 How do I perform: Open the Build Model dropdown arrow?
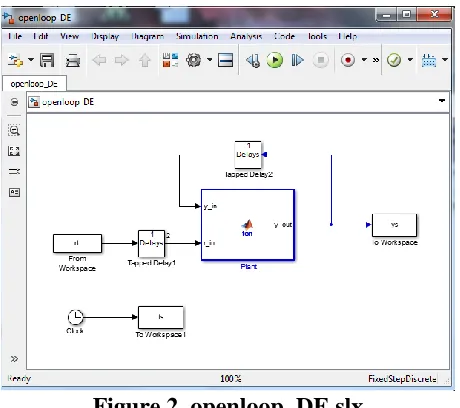pyautogui.click(x=445, y=60)
